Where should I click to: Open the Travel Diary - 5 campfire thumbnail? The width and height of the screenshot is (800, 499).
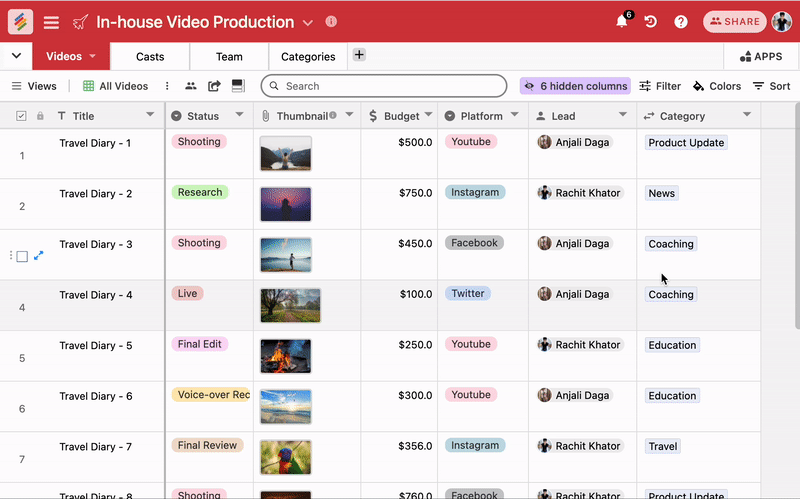coord(286,356)
